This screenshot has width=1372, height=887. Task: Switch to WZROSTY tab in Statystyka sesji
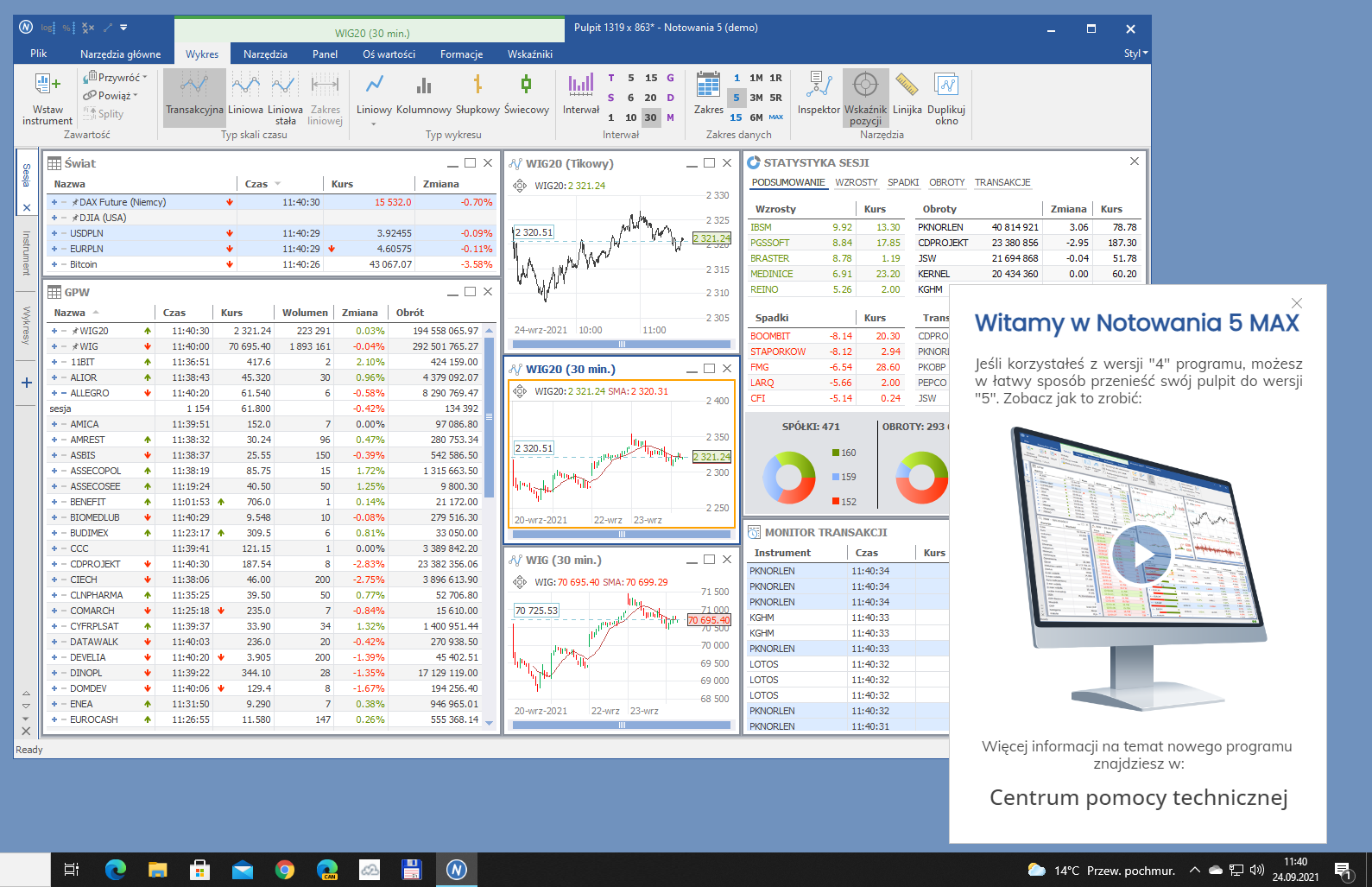click(856, 182)
